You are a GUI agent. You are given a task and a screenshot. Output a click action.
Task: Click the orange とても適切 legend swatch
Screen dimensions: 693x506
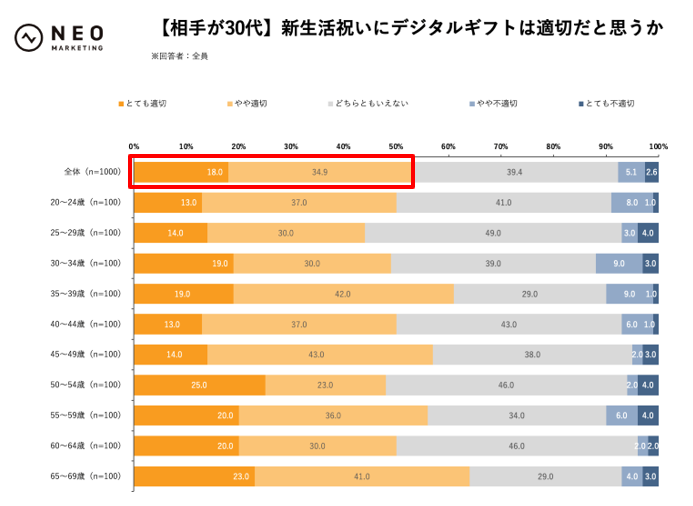tap(121, 104)
